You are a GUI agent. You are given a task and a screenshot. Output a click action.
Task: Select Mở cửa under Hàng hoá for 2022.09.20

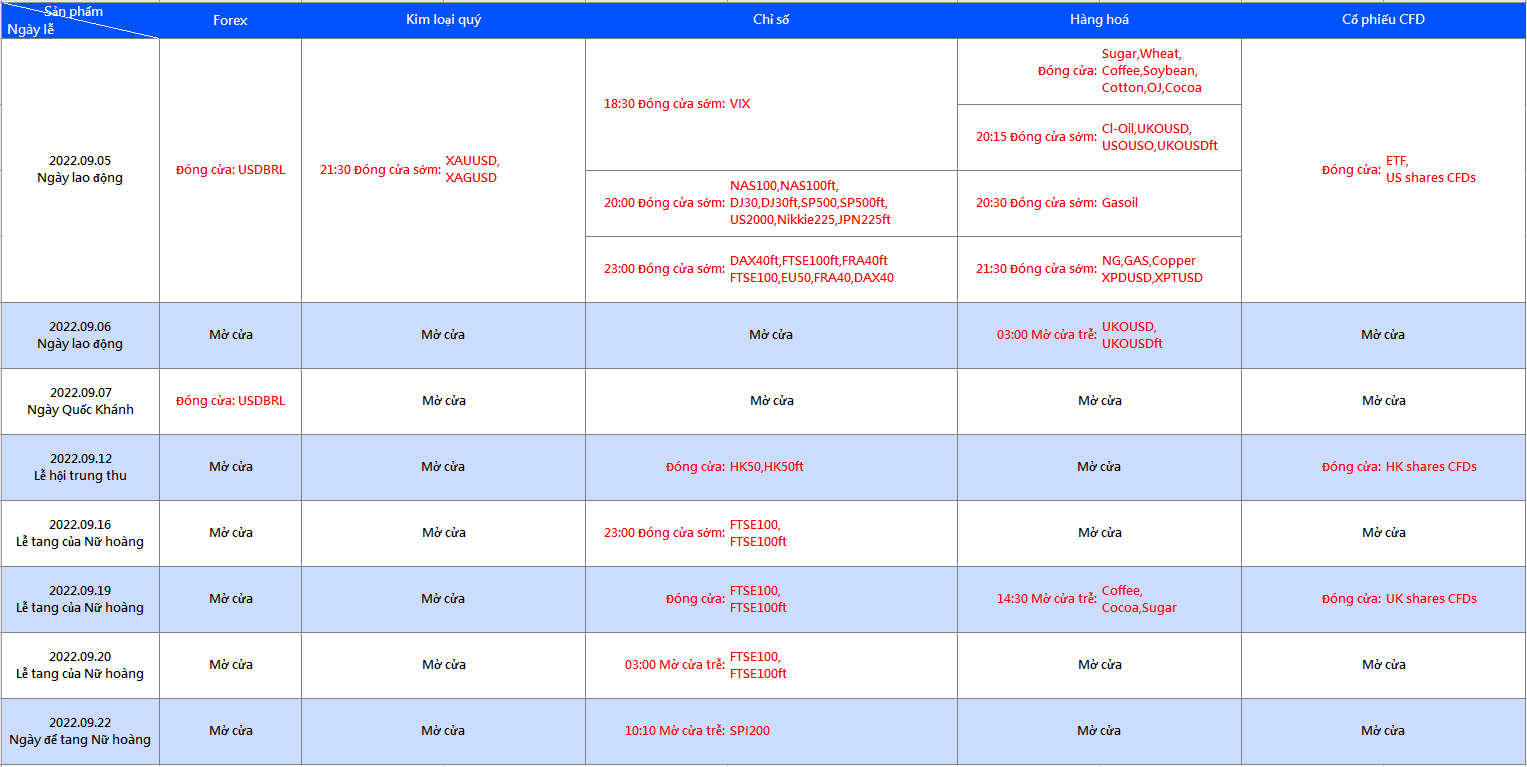[1099, 665]
